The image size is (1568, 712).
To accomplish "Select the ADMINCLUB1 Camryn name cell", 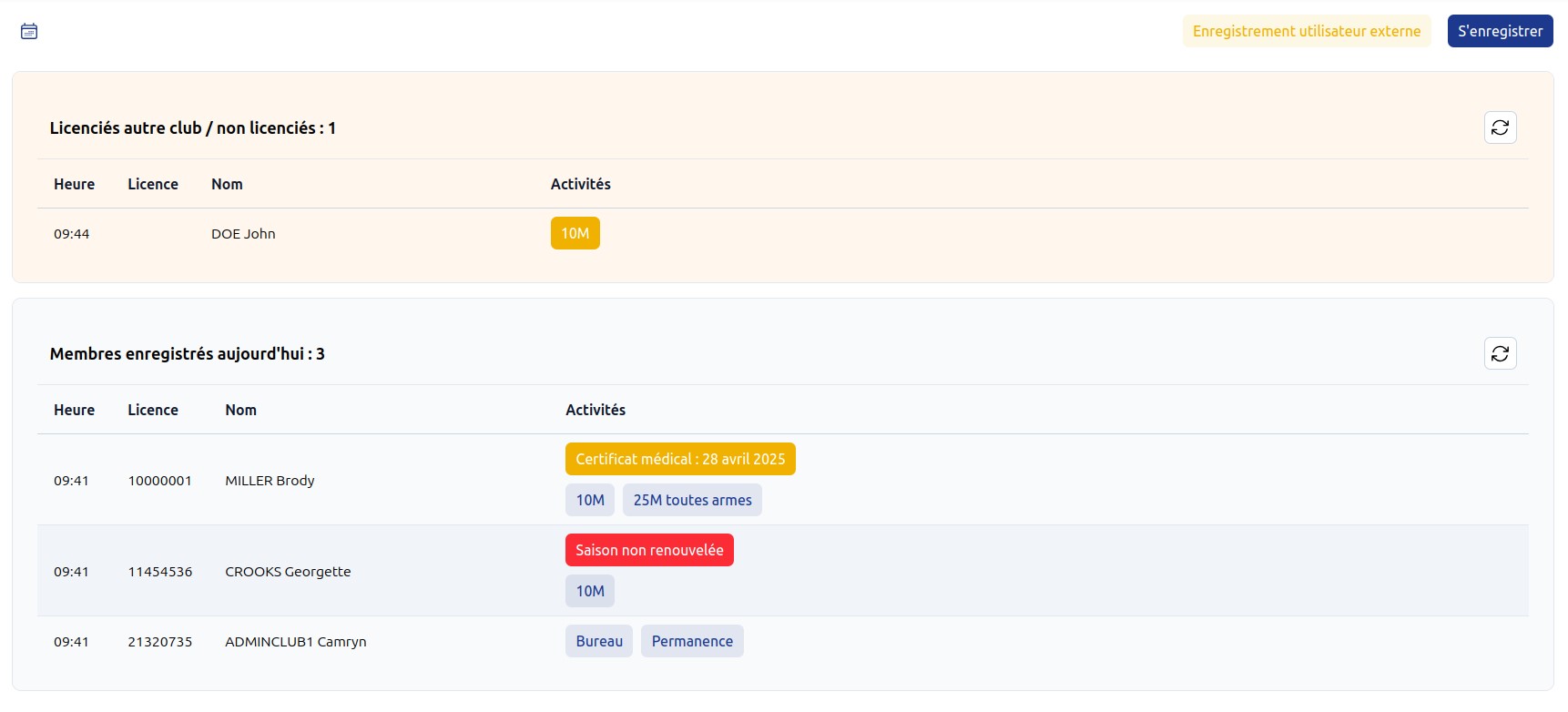I will 296,642.
